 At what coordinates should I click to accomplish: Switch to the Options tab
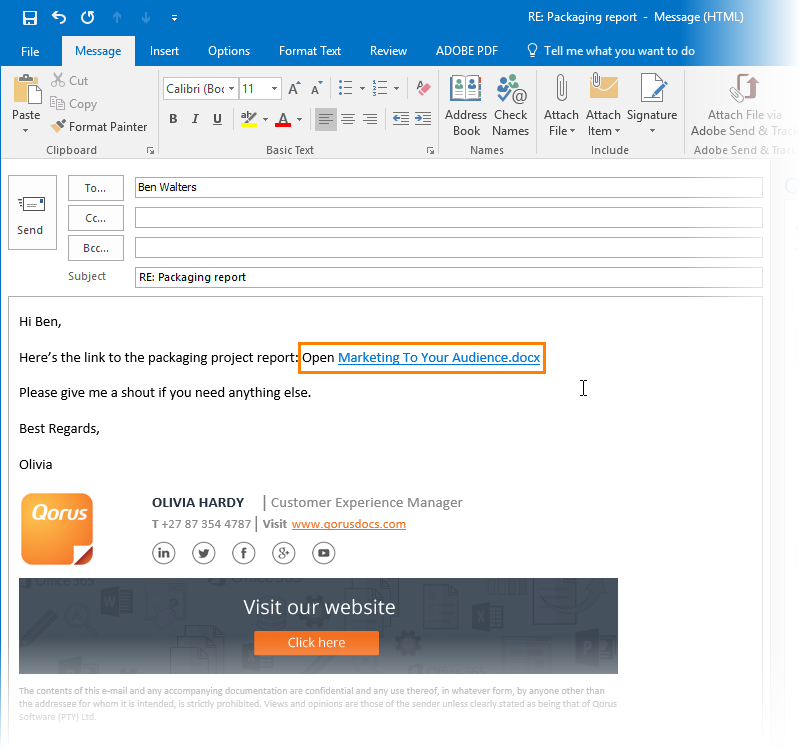(229, 51)
